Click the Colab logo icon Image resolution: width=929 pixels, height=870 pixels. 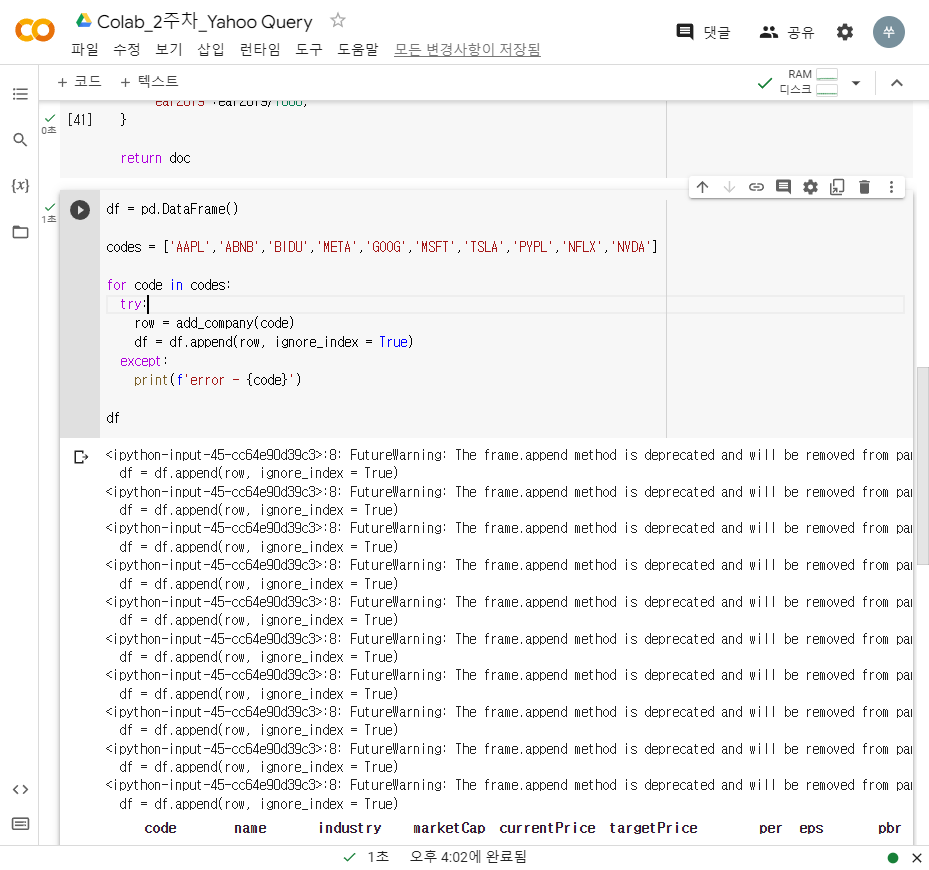tap(34, 30)
